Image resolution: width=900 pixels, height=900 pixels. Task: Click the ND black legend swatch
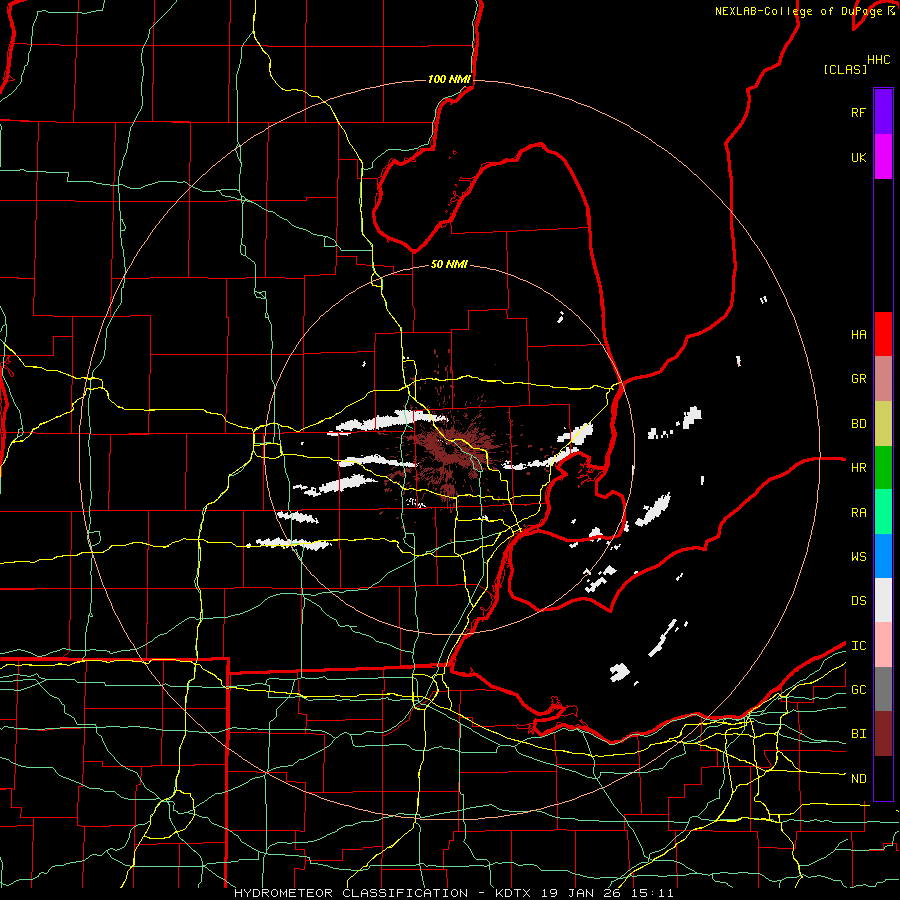[x=883, y=778]
